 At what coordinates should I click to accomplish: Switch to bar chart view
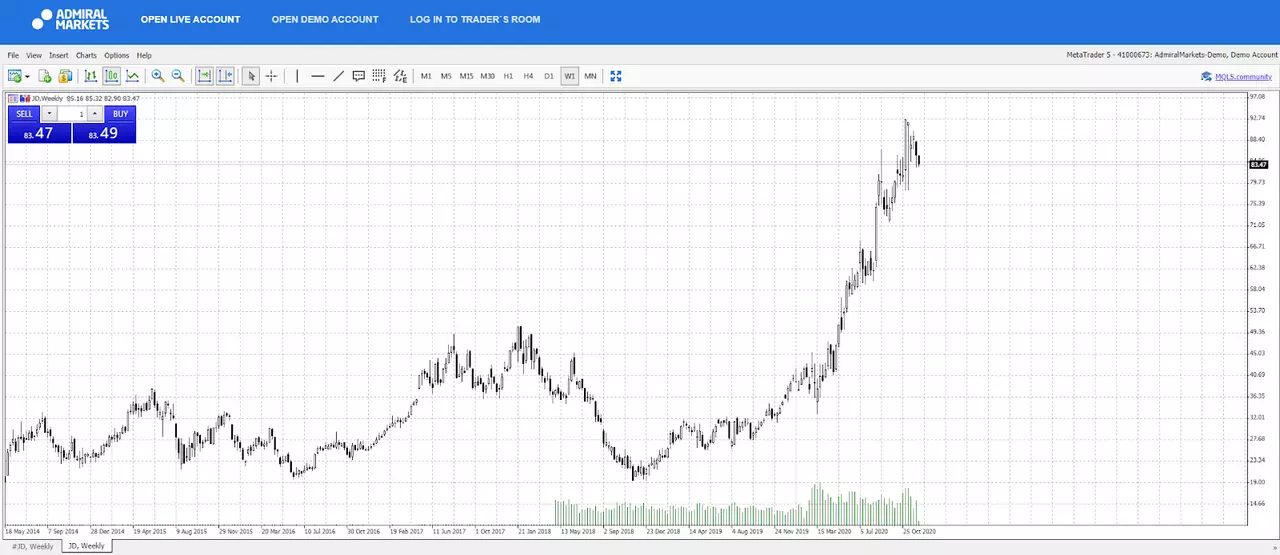tap(90, 76)
